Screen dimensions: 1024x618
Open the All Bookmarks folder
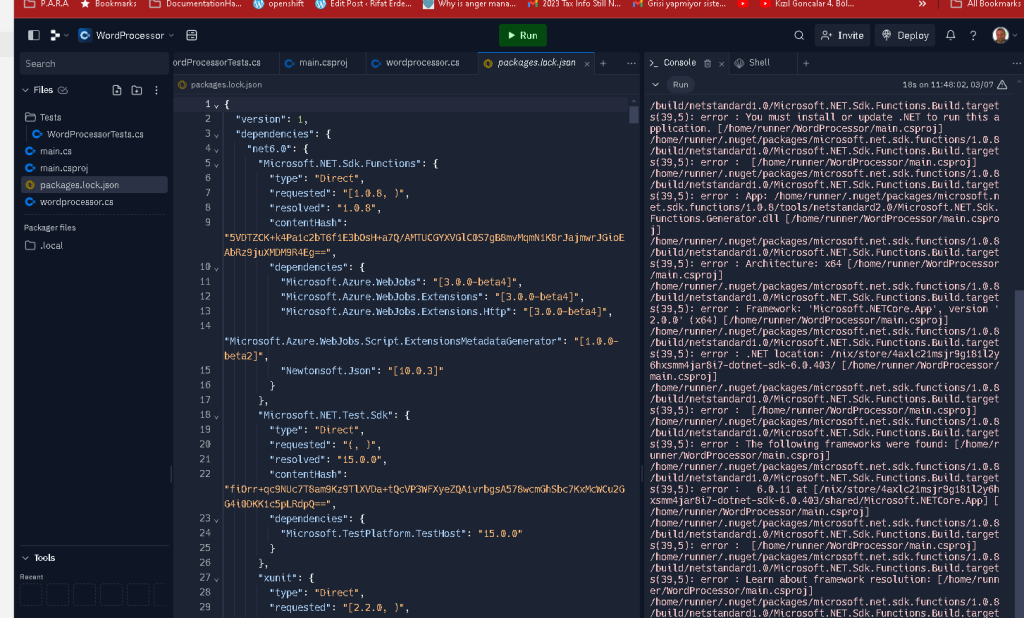point(986,4)
